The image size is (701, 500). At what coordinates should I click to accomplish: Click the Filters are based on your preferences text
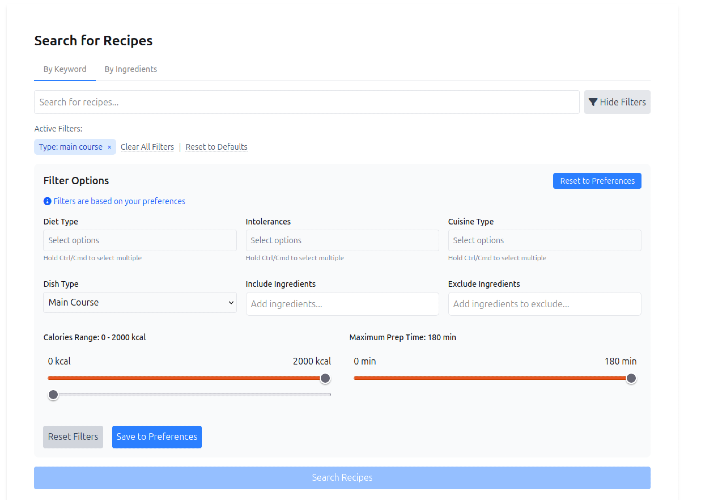click(119, 201)
